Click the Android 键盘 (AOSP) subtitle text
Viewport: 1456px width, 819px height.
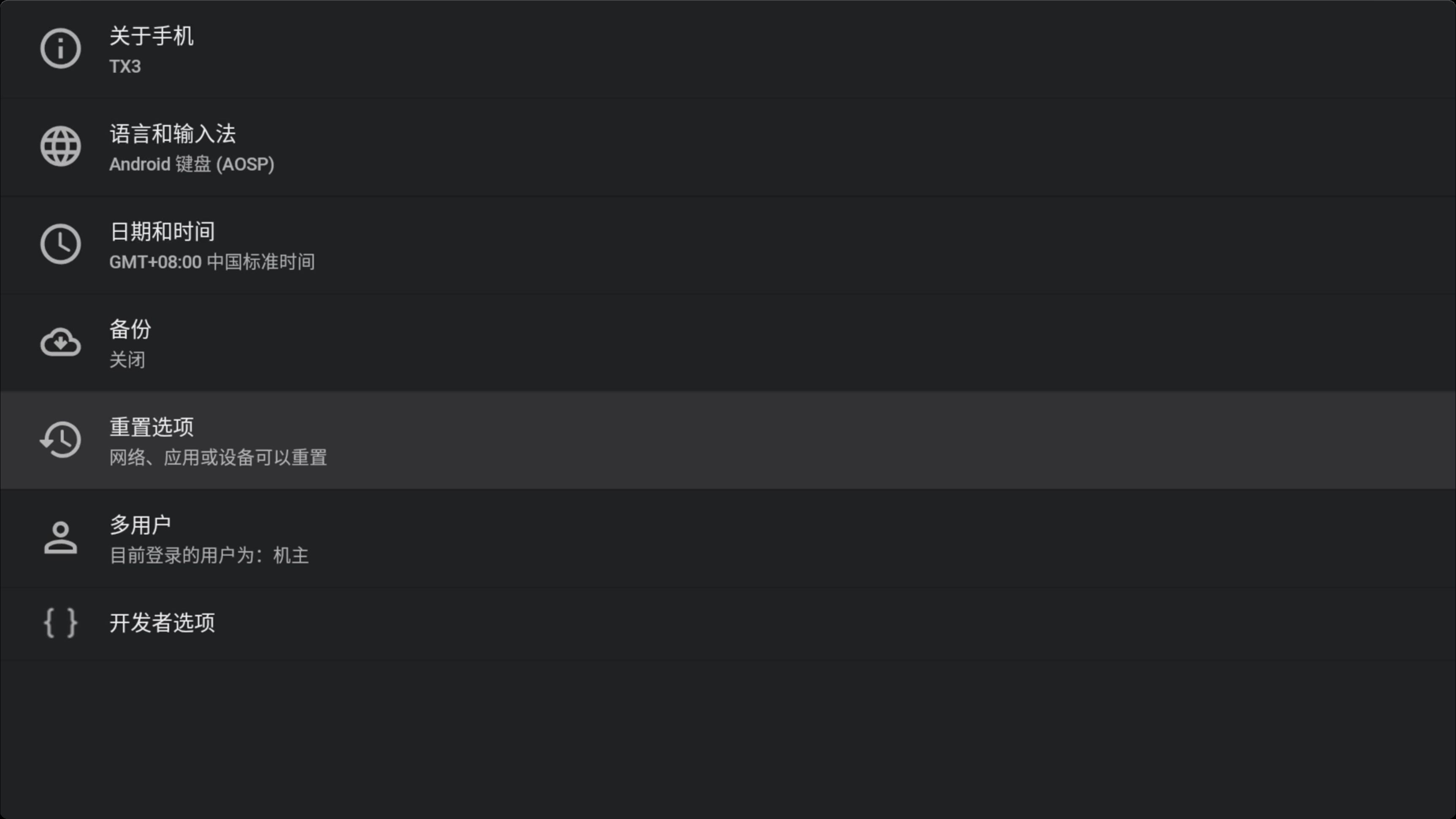tap(192, 164)
